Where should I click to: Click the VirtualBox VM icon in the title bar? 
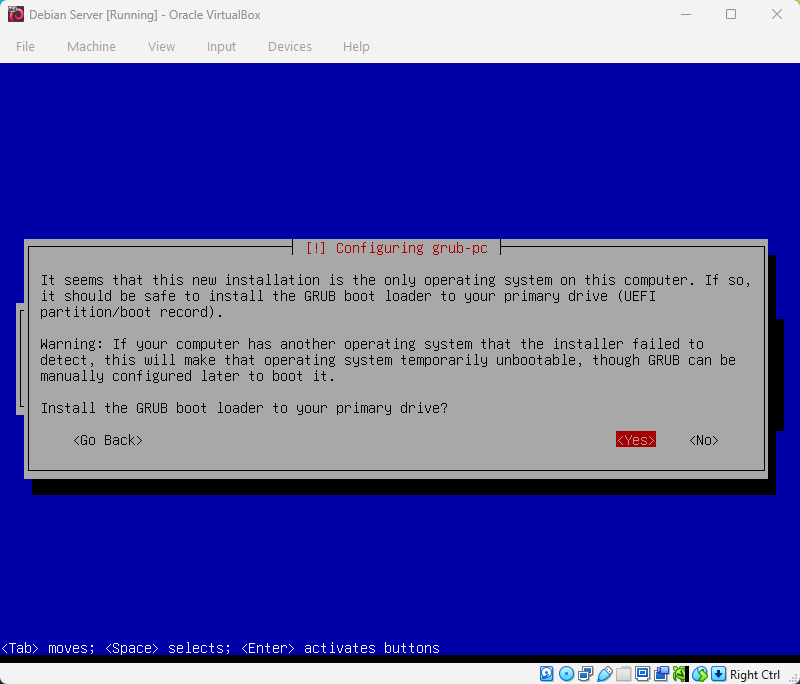14,14
